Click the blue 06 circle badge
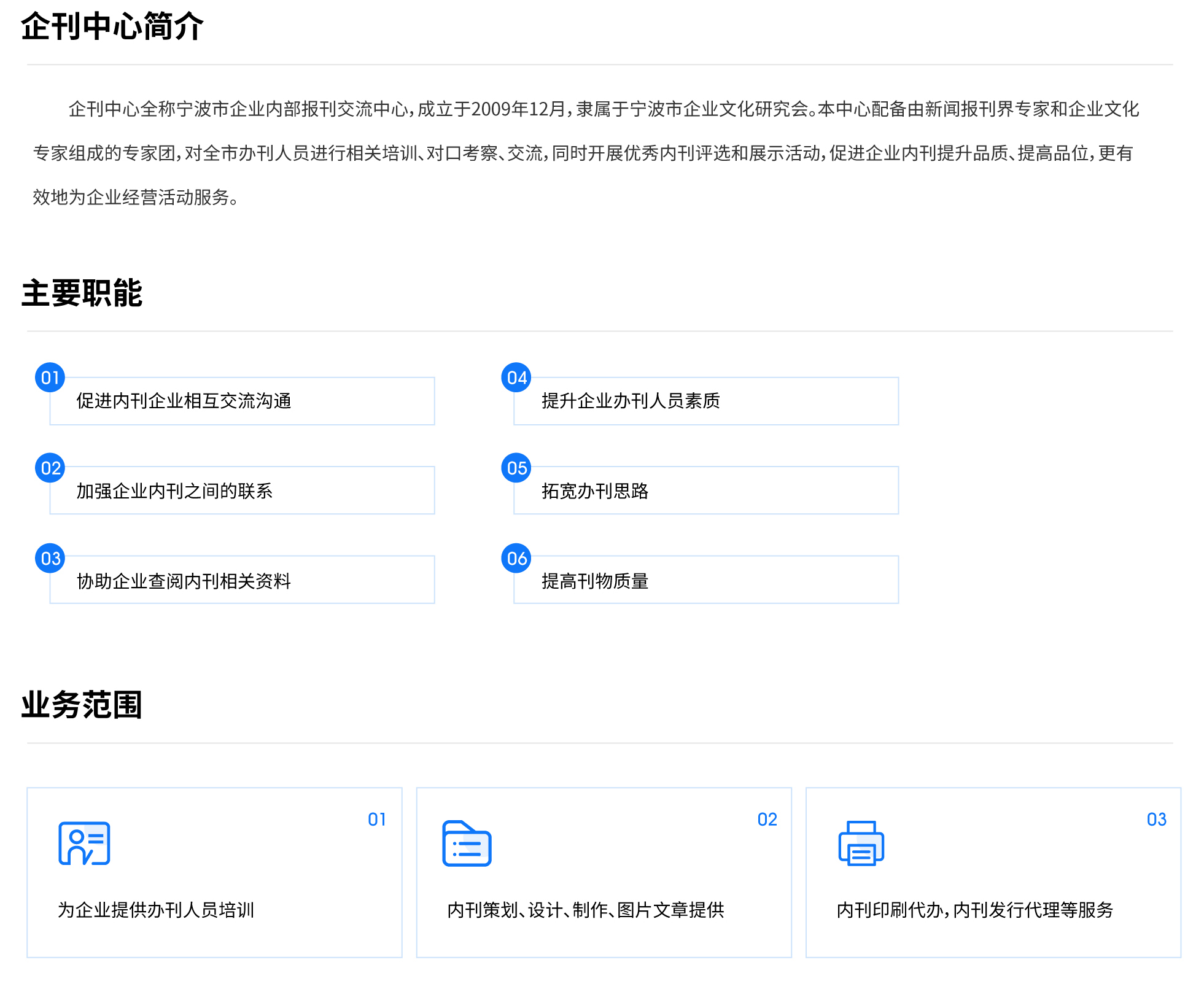The image size is (1204, 1008). tap(516, 558)
